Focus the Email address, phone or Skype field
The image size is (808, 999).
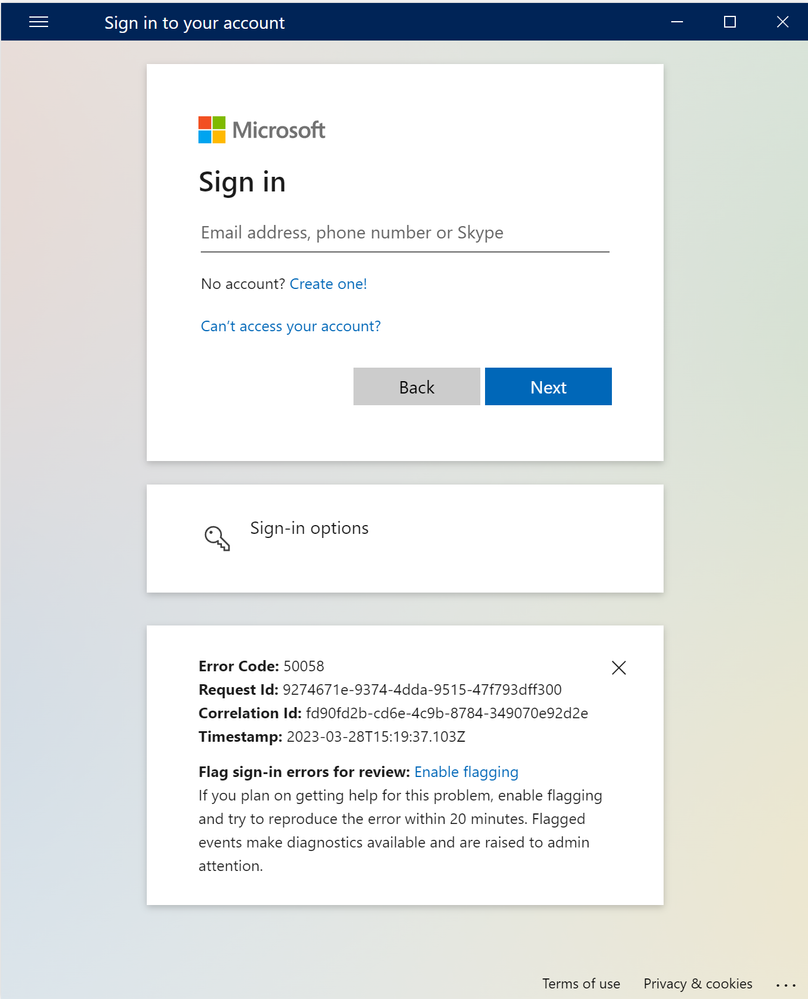(x=405, y=233)
